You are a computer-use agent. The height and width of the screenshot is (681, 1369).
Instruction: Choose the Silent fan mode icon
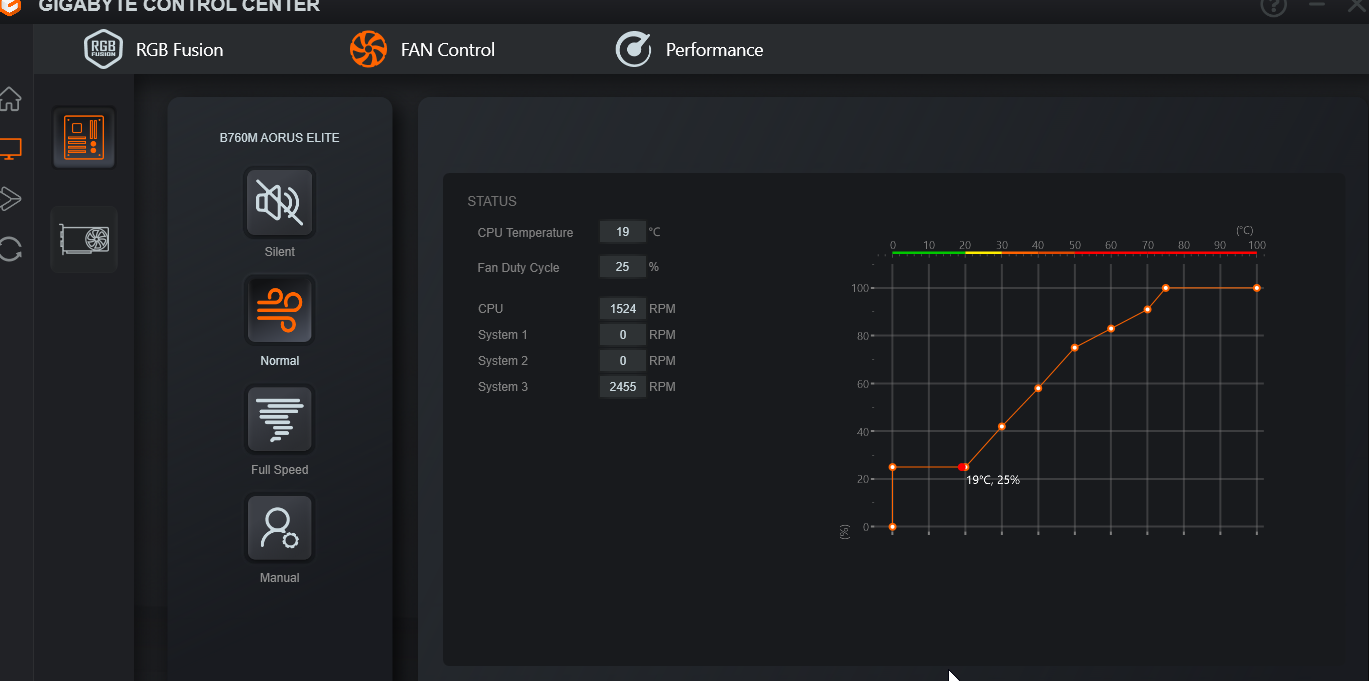pos(280,202)
